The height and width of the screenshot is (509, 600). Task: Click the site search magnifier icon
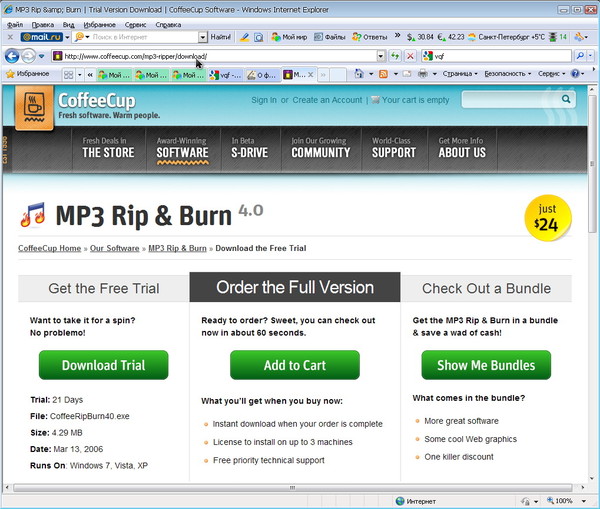[566, 99]
